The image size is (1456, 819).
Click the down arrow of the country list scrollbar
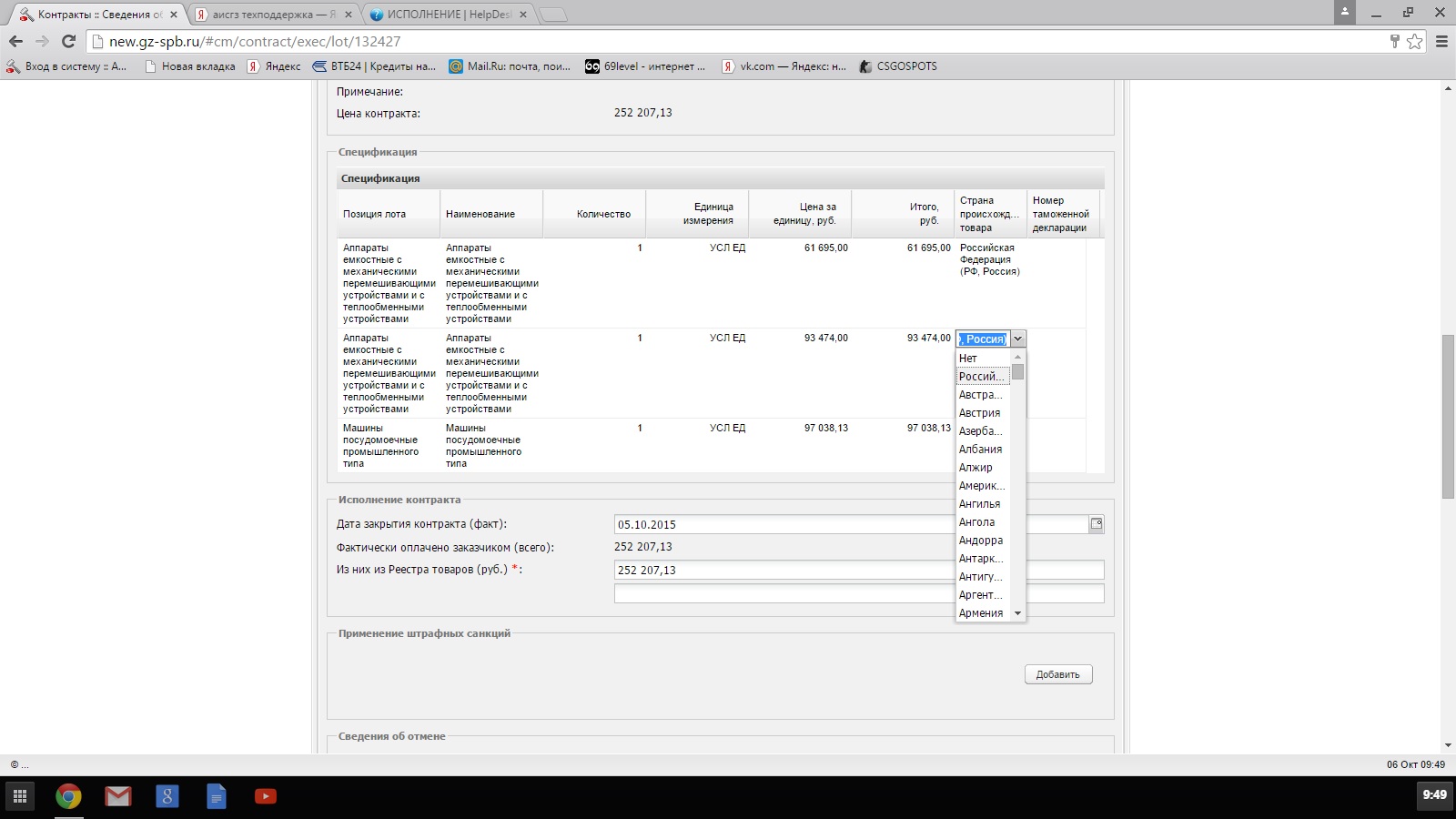point(1017,613)
